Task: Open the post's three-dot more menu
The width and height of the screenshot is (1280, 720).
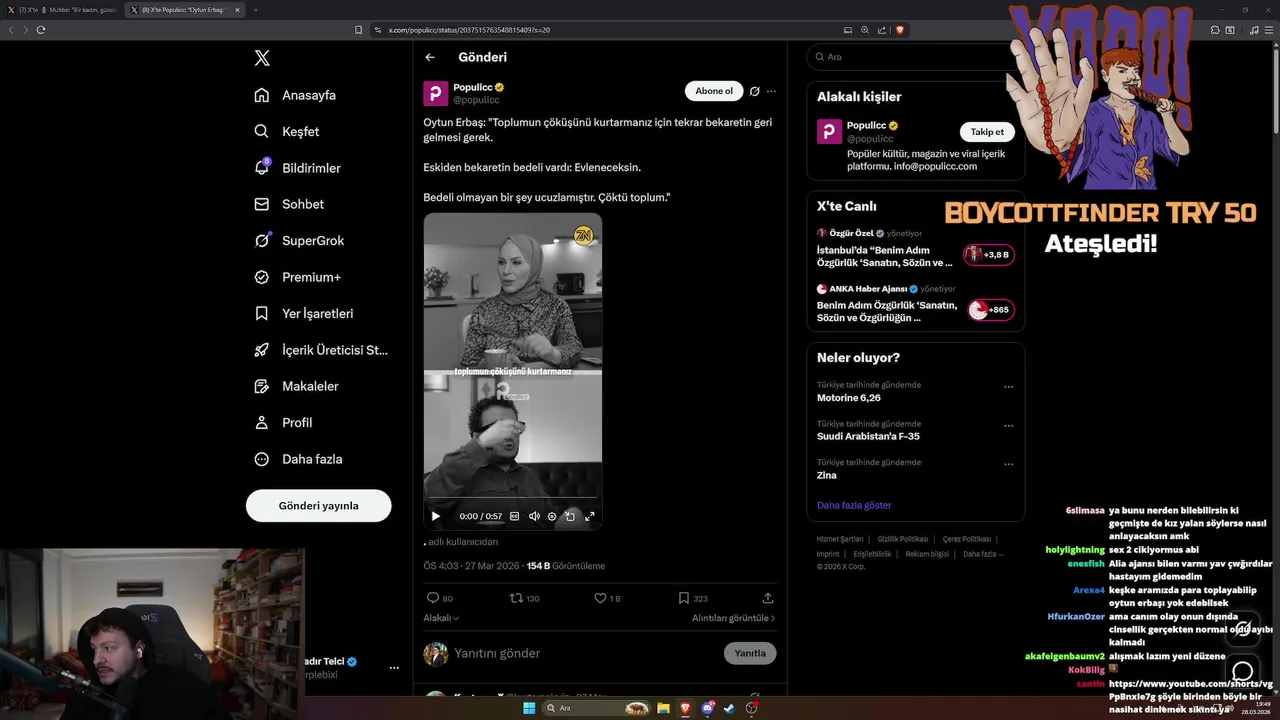Action: [x=771, y=91]
